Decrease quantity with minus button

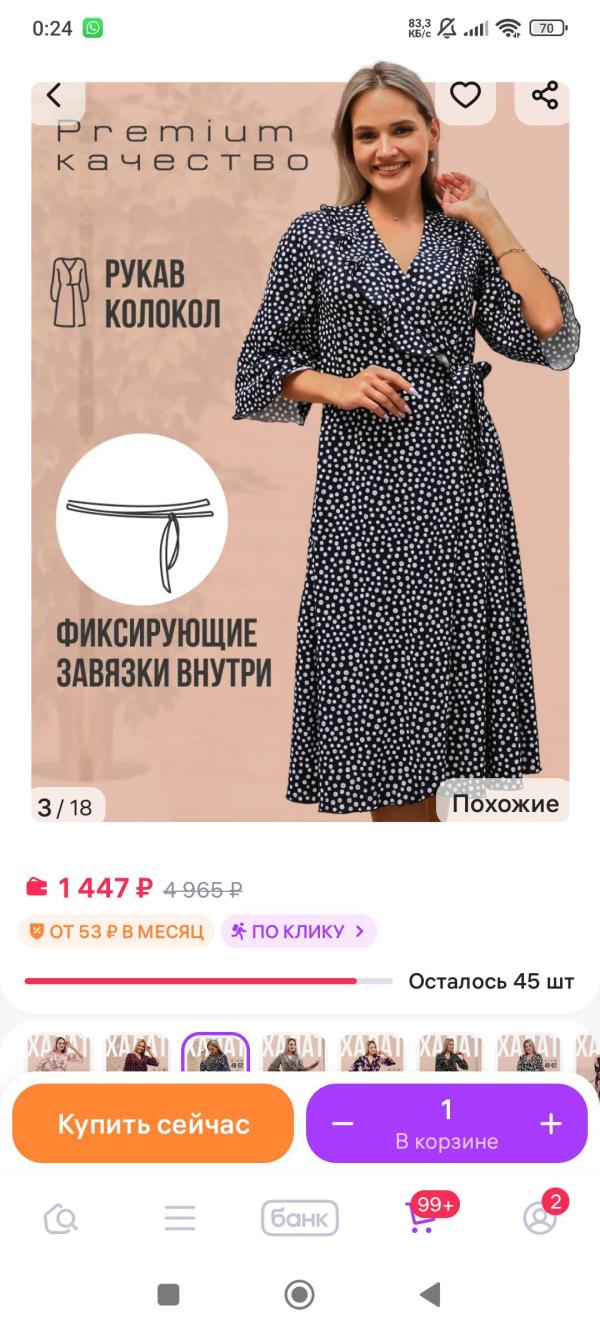[343, 1124]
